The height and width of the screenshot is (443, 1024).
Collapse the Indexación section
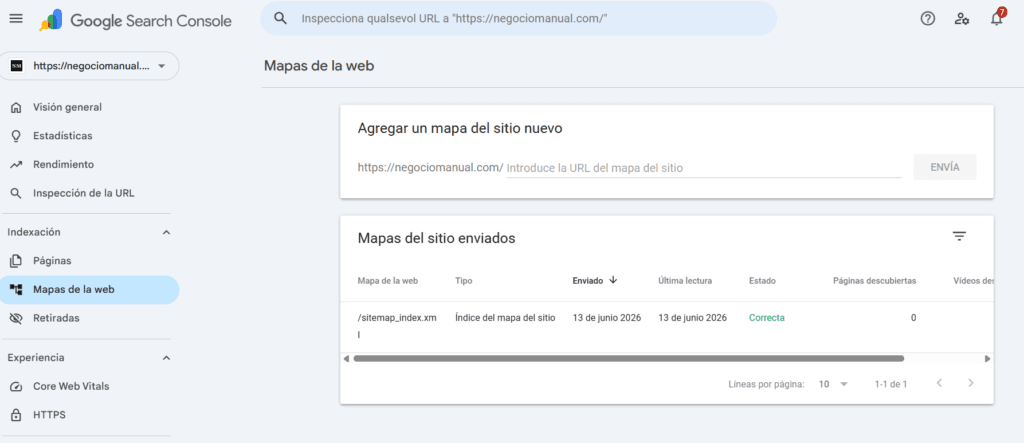[166, 232]
